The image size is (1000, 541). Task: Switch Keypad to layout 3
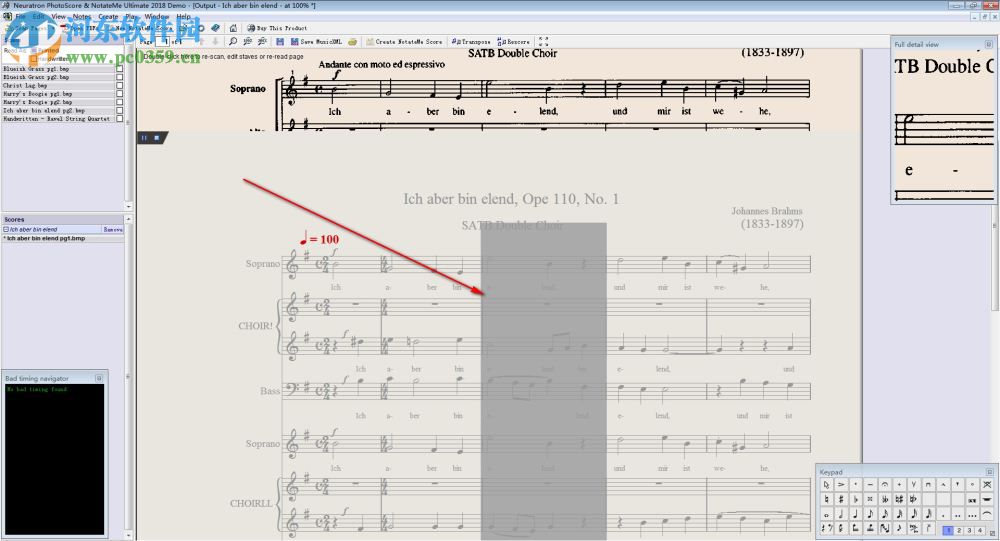[969, 530]
